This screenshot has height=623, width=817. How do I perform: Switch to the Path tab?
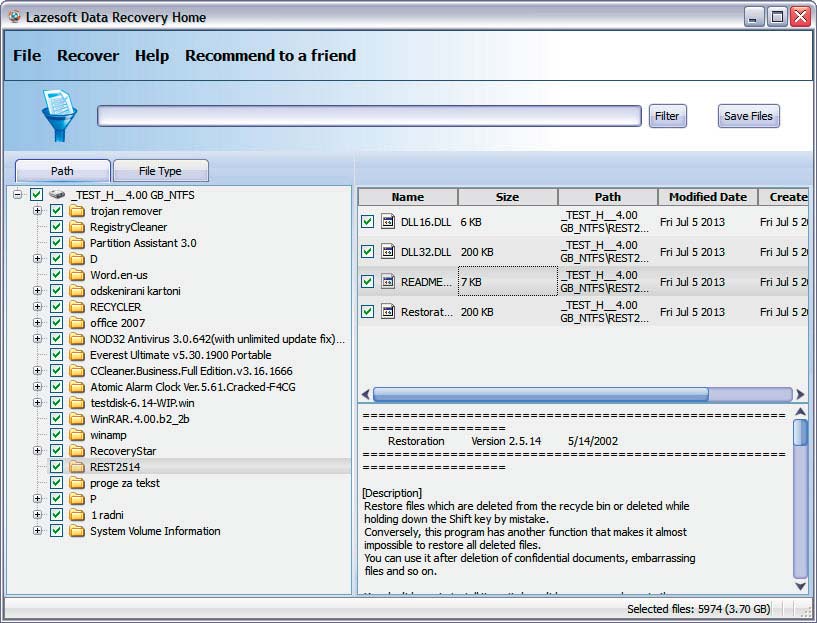coord(63,171)
